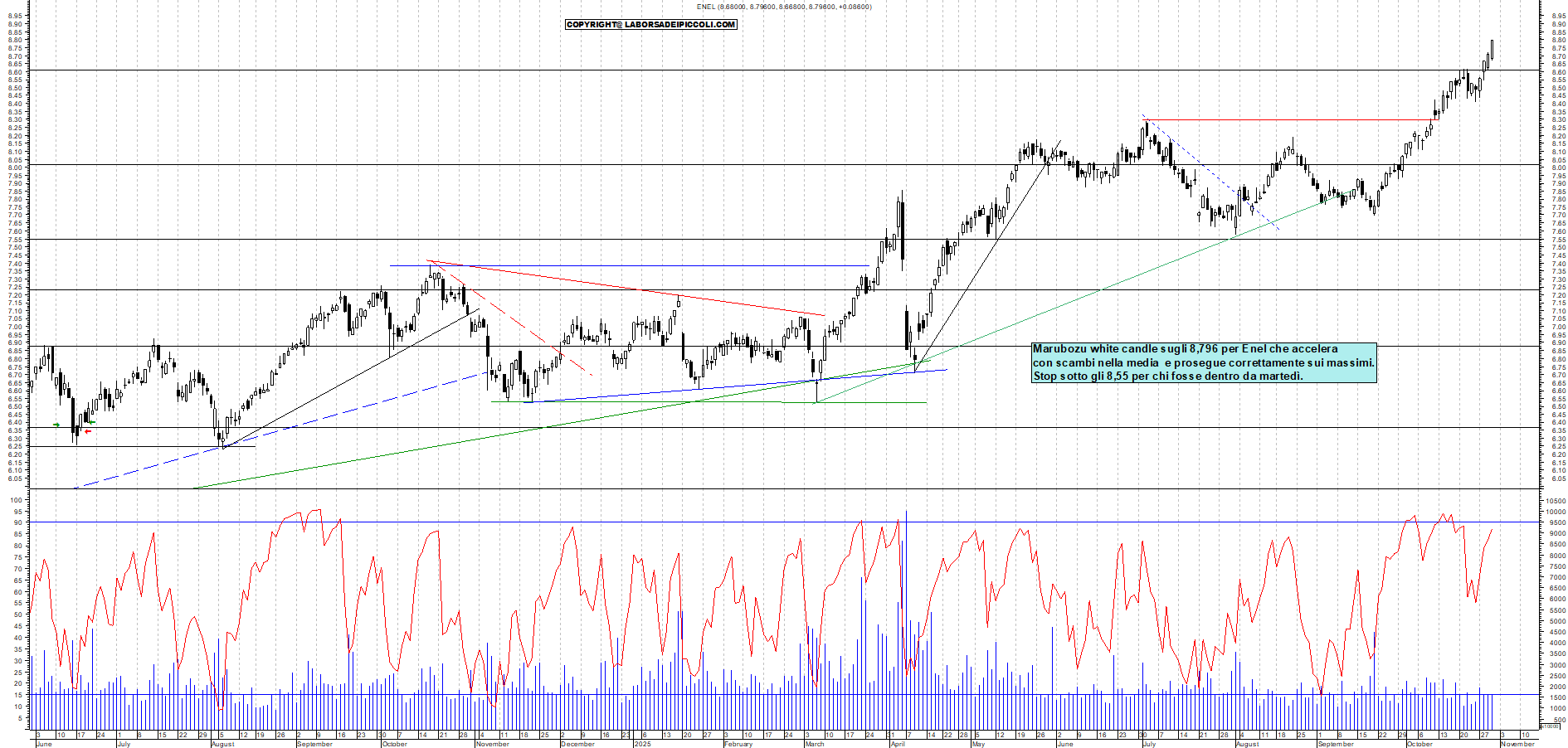This screenshot has height=748, width=1568.
Task: Select the green left arrow beside the candle
Action: pyautogui.click(x=91, y=422)
